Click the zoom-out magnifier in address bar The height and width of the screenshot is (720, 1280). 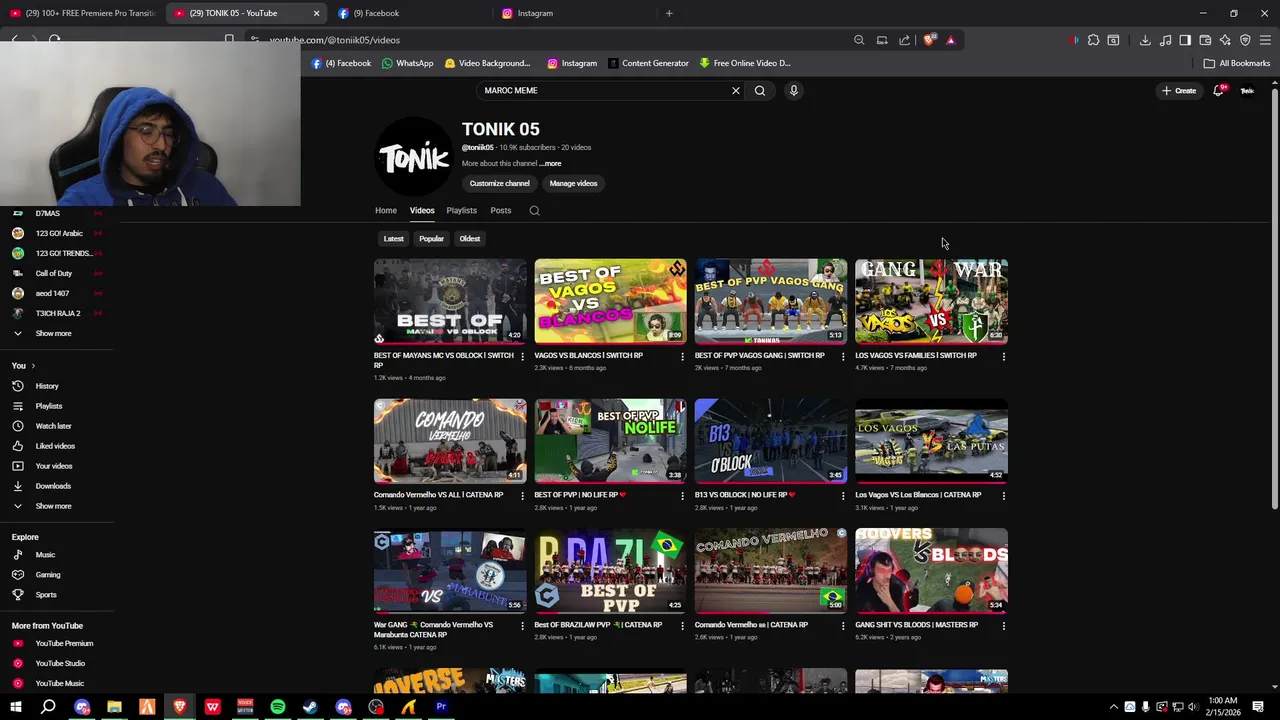click(x=859, y=40)
